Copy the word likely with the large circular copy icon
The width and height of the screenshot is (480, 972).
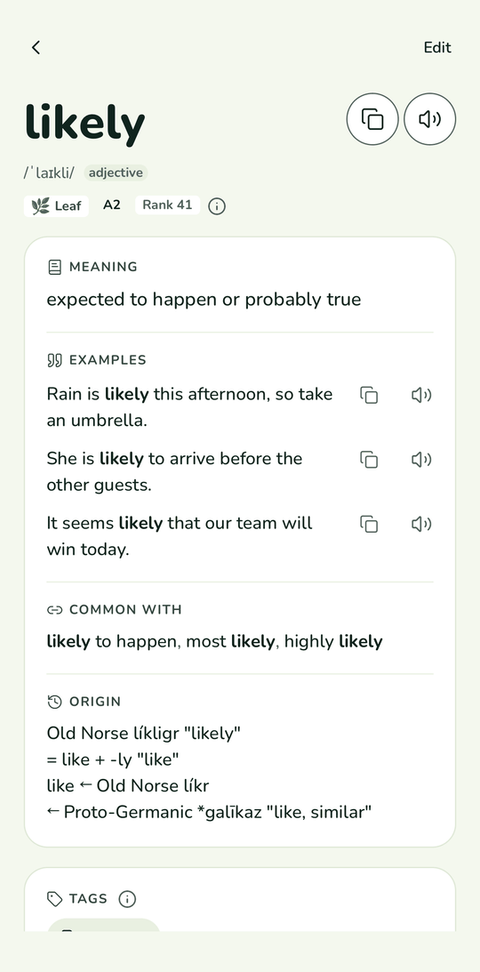click(372, 119)
